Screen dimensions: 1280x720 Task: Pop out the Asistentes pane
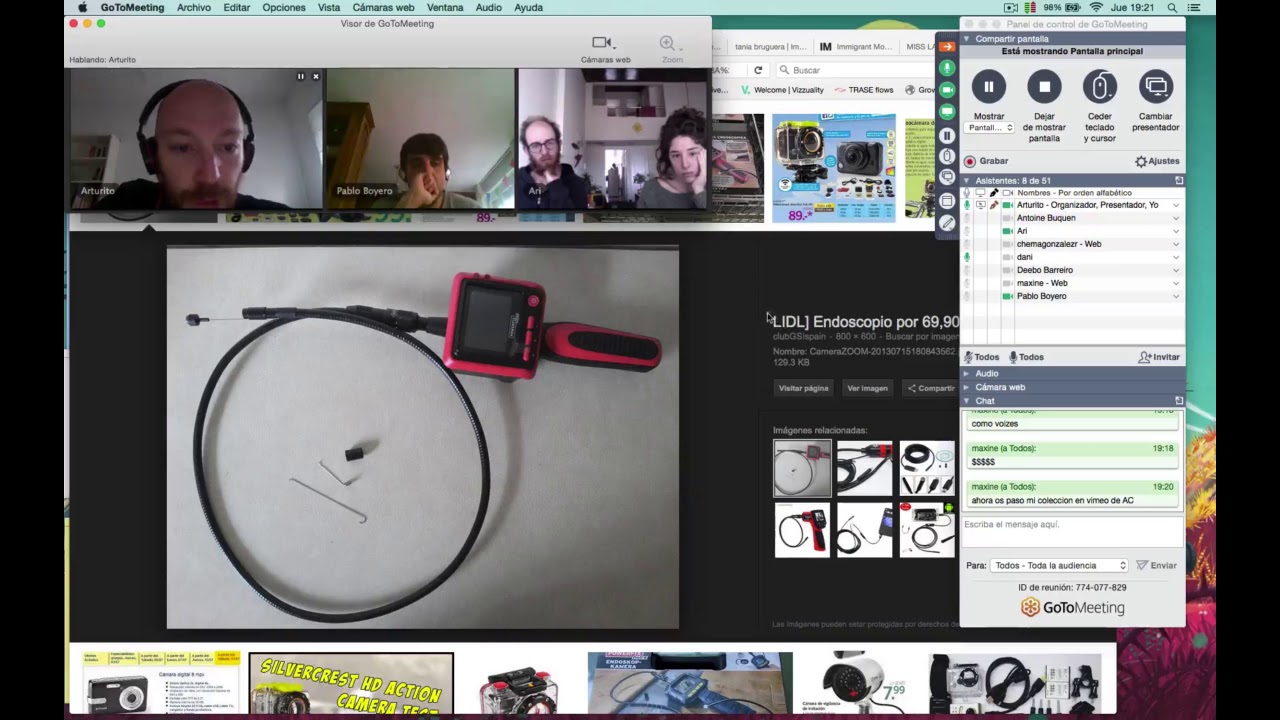(x=1179, y=181)
